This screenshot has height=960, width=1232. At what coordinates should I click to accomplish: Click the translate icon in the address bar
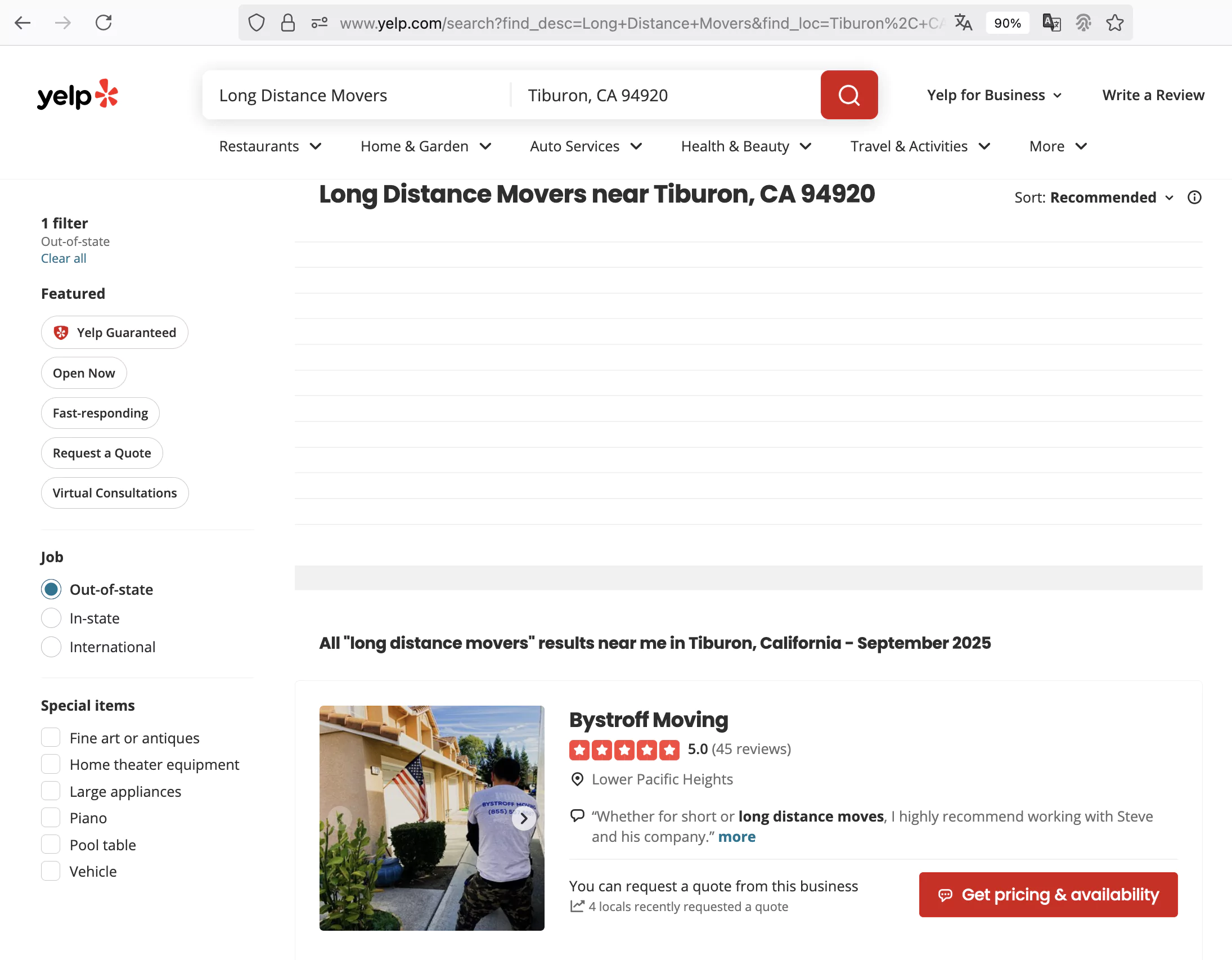click(x=964, y=23)
